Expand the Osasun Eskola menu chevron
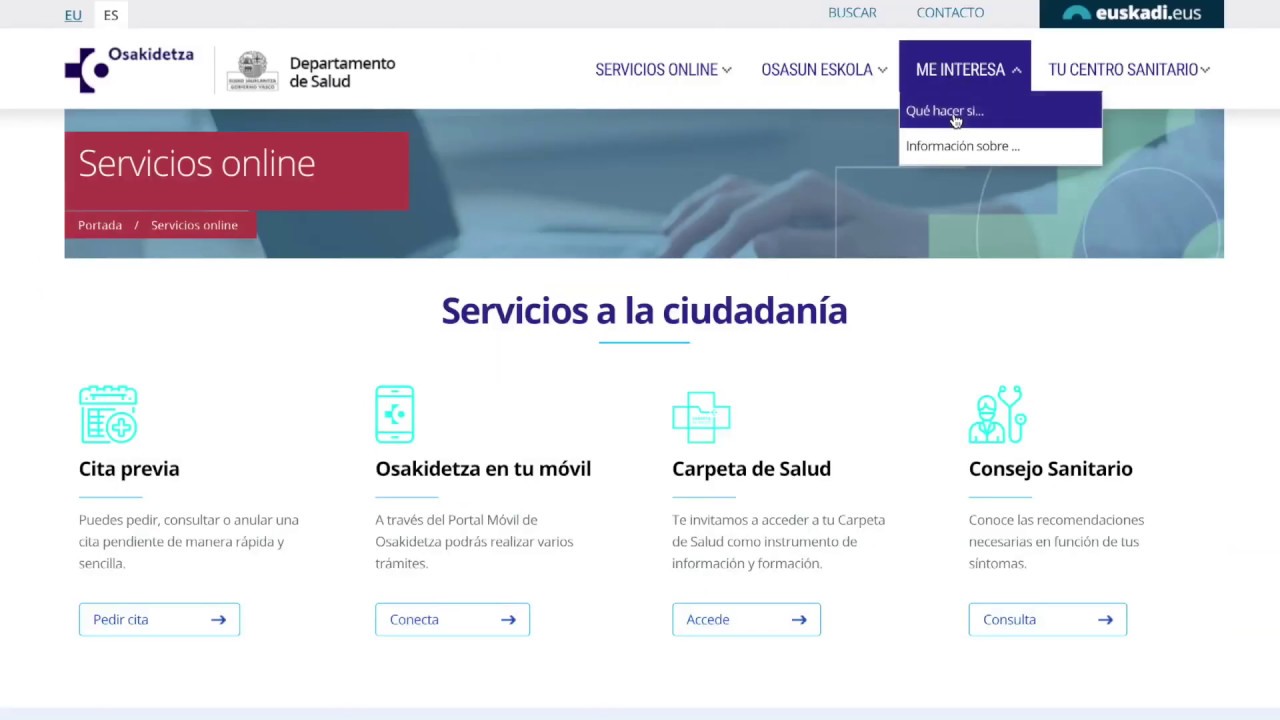This screenshot has width=1280, height=720. coord(882,70)
